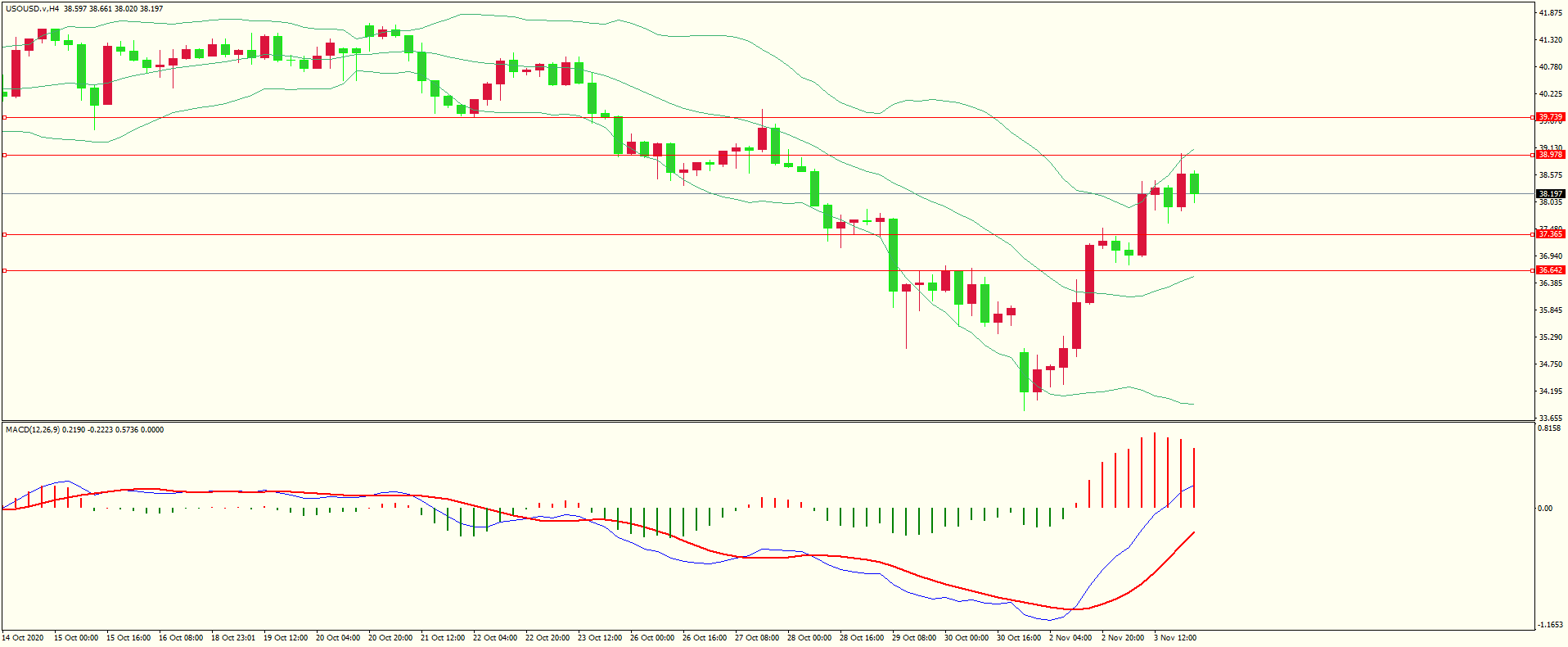Click the 28 Oct 16:00 time label
Image resolution: width=1568 pixels, height=647 pixels.
(x=862, y=638)
